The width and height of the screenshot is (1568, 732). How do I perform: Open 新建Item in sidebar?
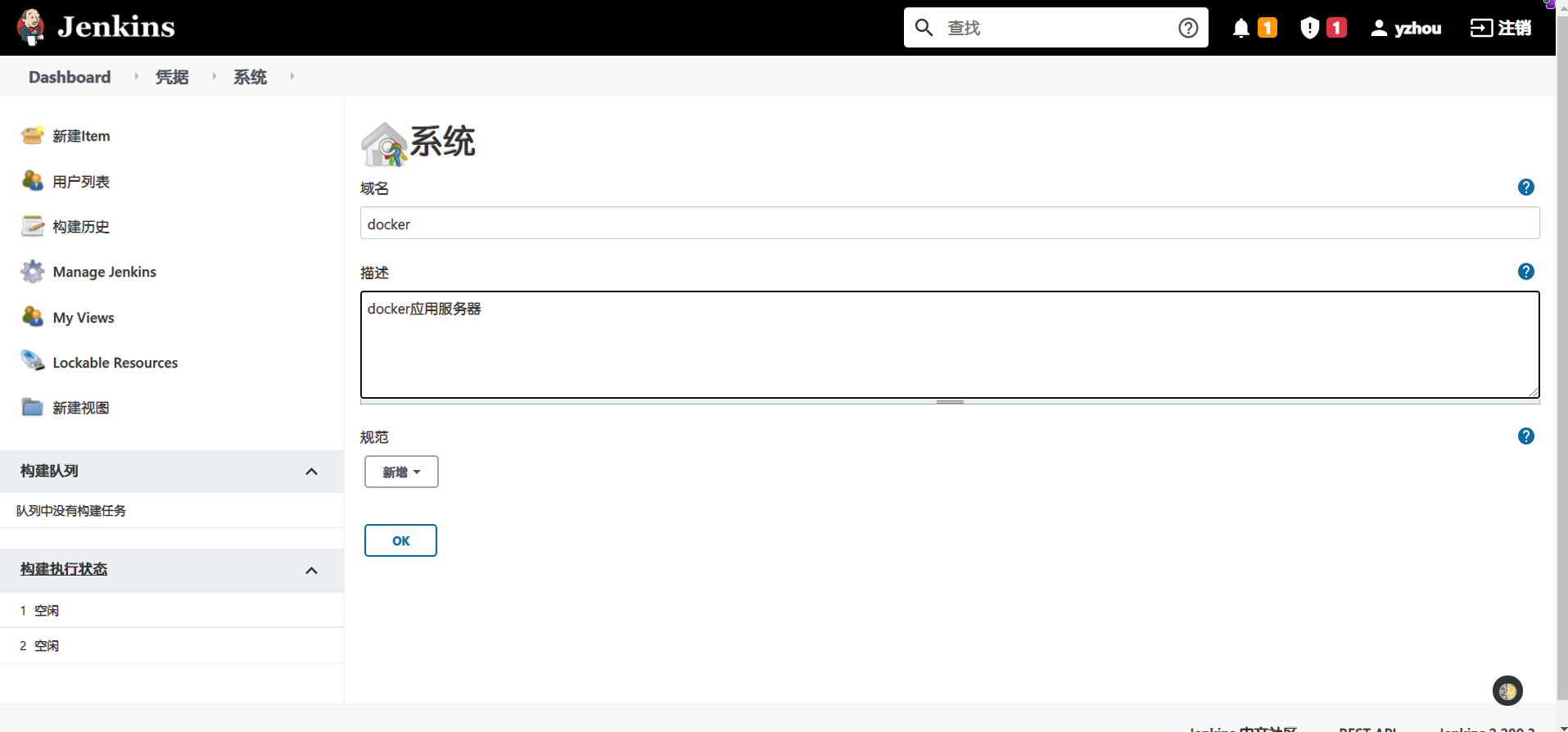[81, 136]
